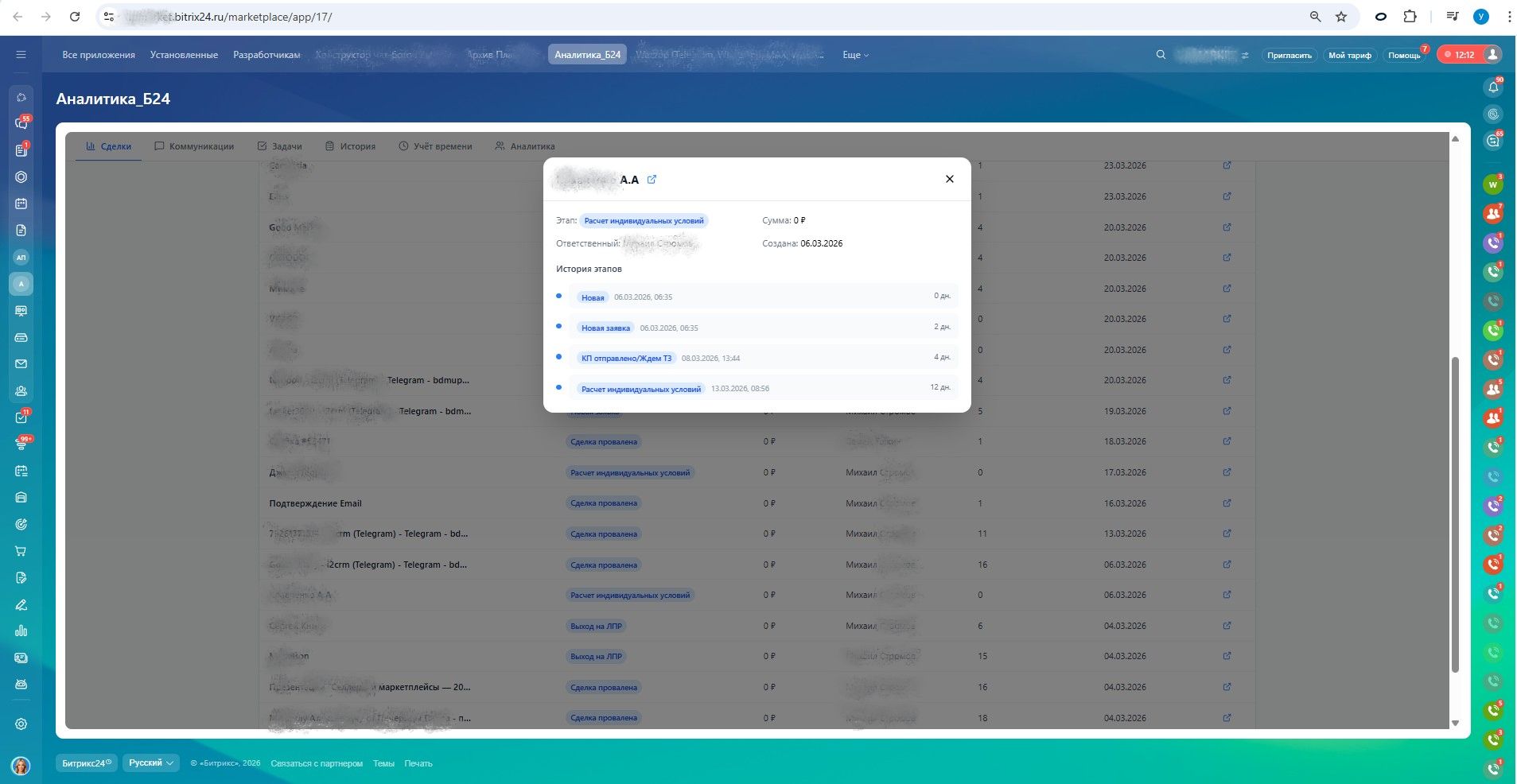Open settings gear in left sidebar
The image size is (1517, 784).
click(21, 724)
